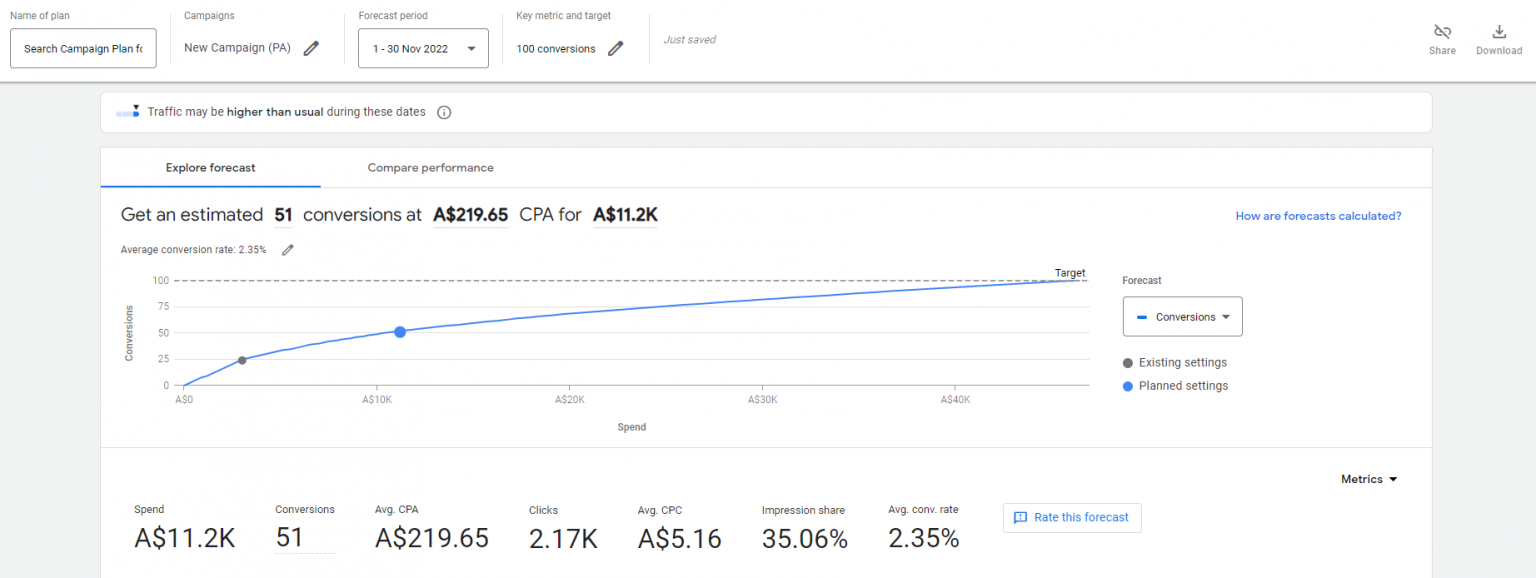The height and width of the screenshot is (578, 1536).
Task: Select the blue planned spend point on chart
Action: point(400,331)
